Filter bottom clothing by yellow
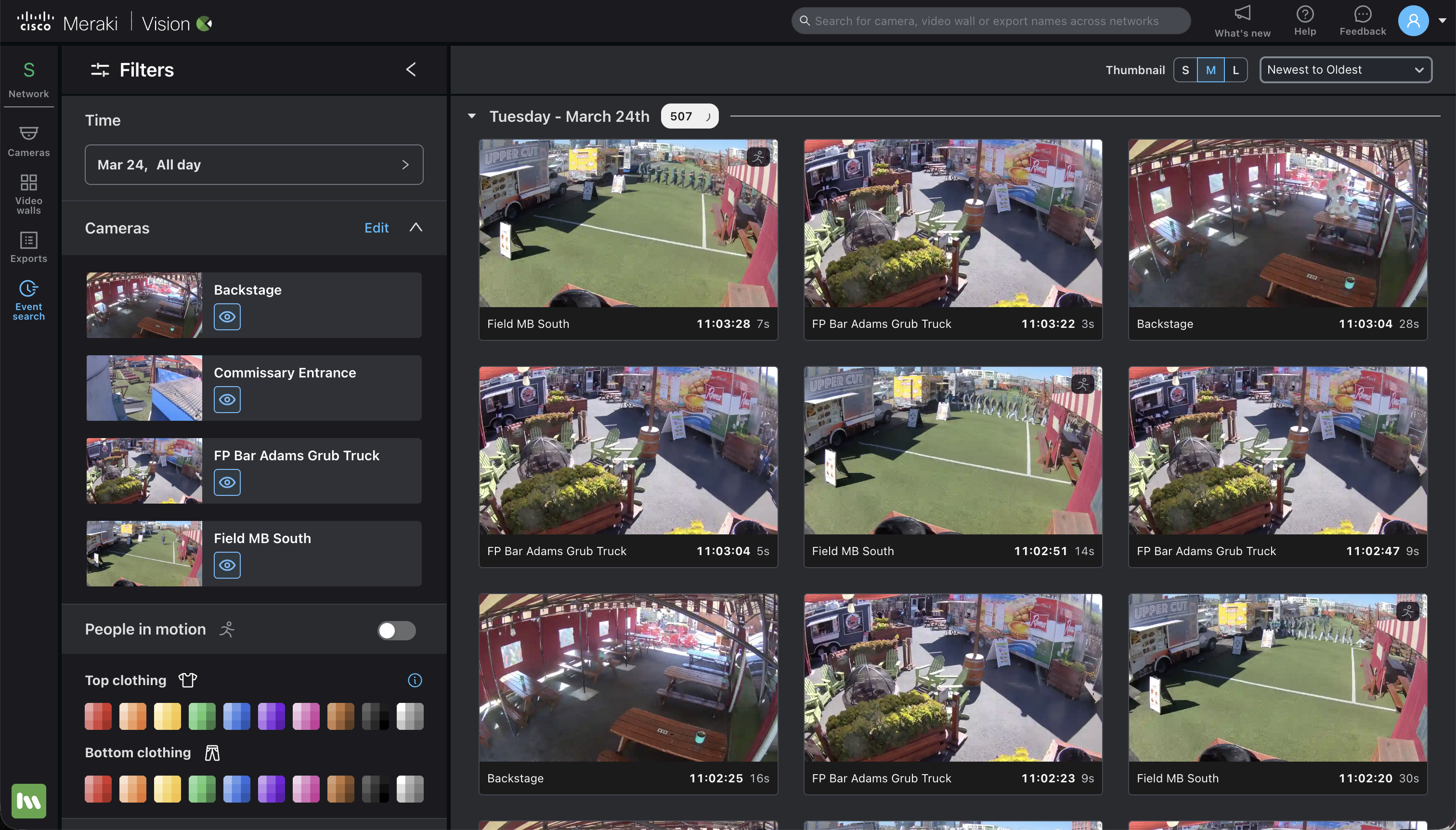 point(167,789)
